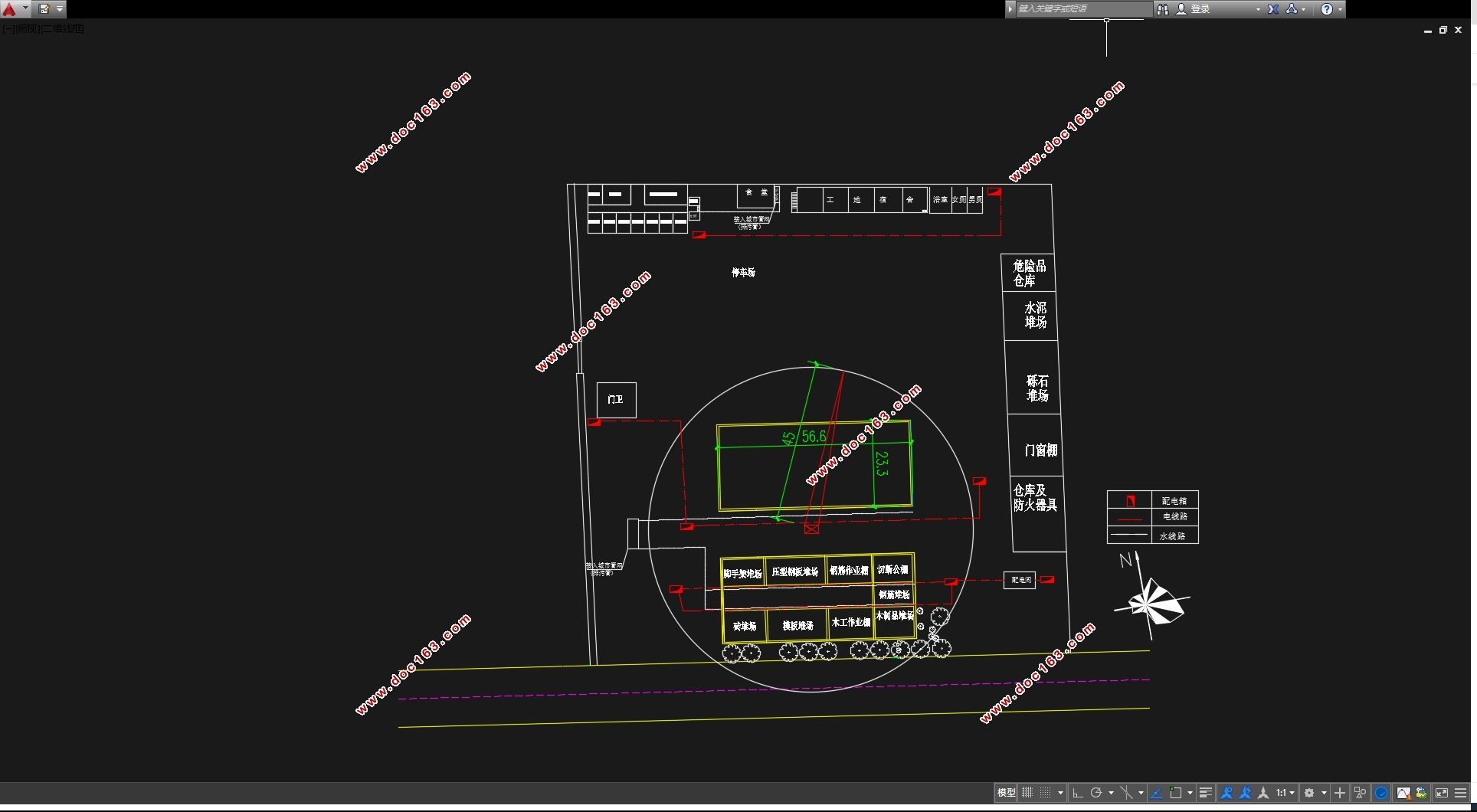Click the 电线路 legend entry
This screenshot has height=812, width=1477.
[1175, 517]
